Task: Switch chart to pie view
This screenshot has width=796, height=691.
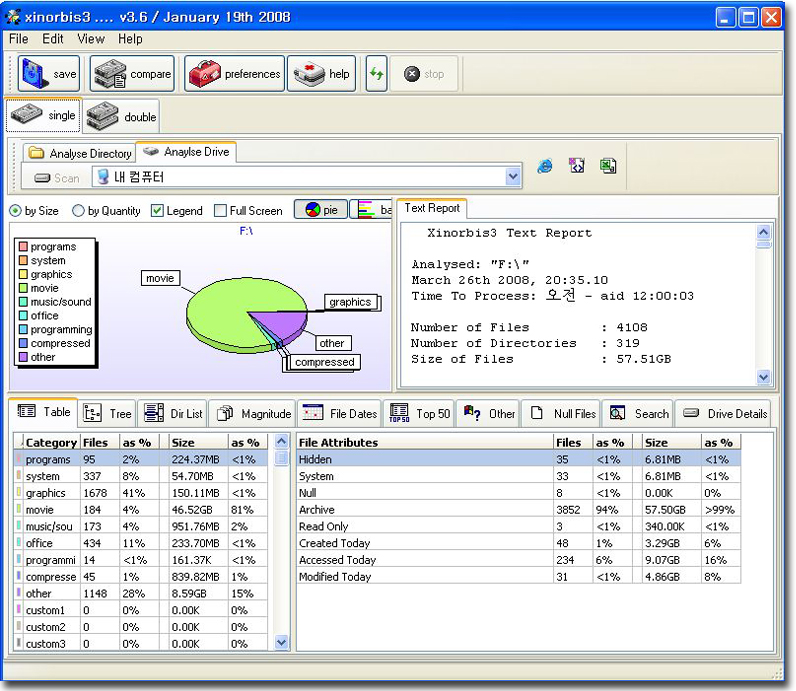Action: [321, 209]
